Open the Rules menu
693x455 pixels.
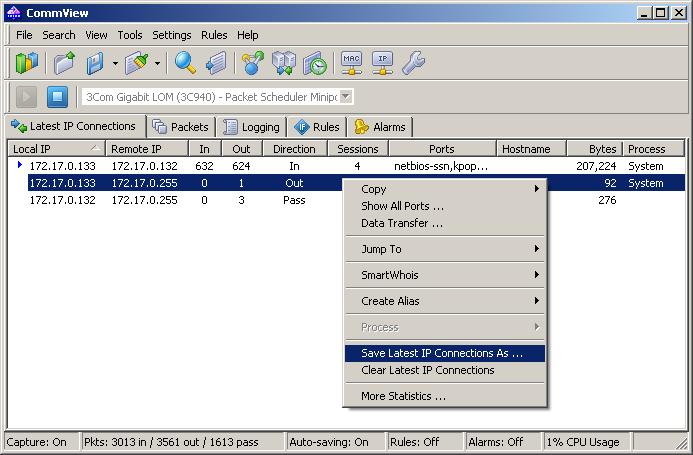pos(214,35)
